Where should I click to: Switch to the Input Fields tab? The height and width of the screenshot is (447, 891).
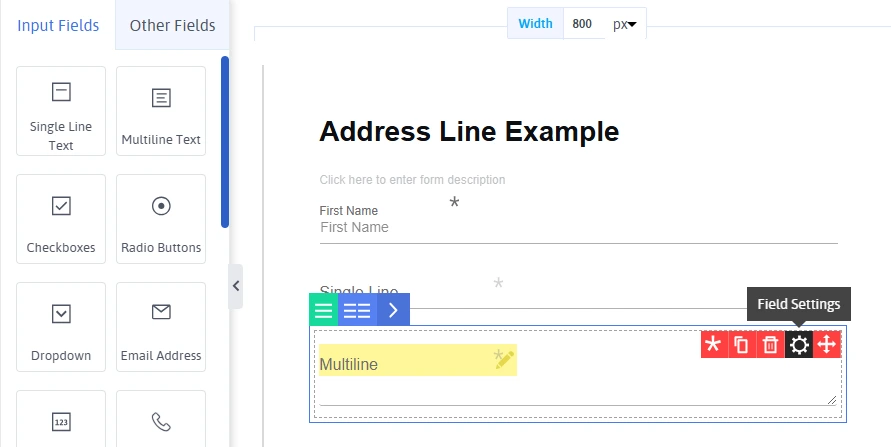pyautogui.click(x=58, y=26)
